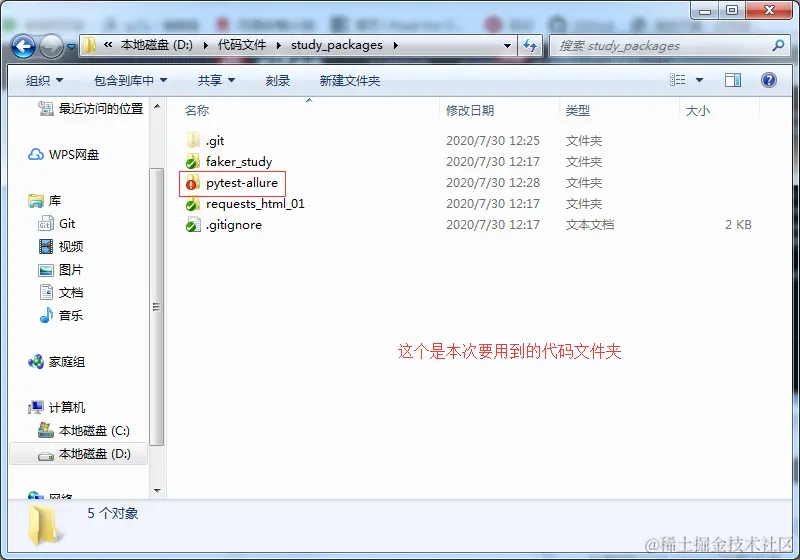Click the search magnifier icon
Viewport: 800px width, 560px height.
(x=778, y=45)
